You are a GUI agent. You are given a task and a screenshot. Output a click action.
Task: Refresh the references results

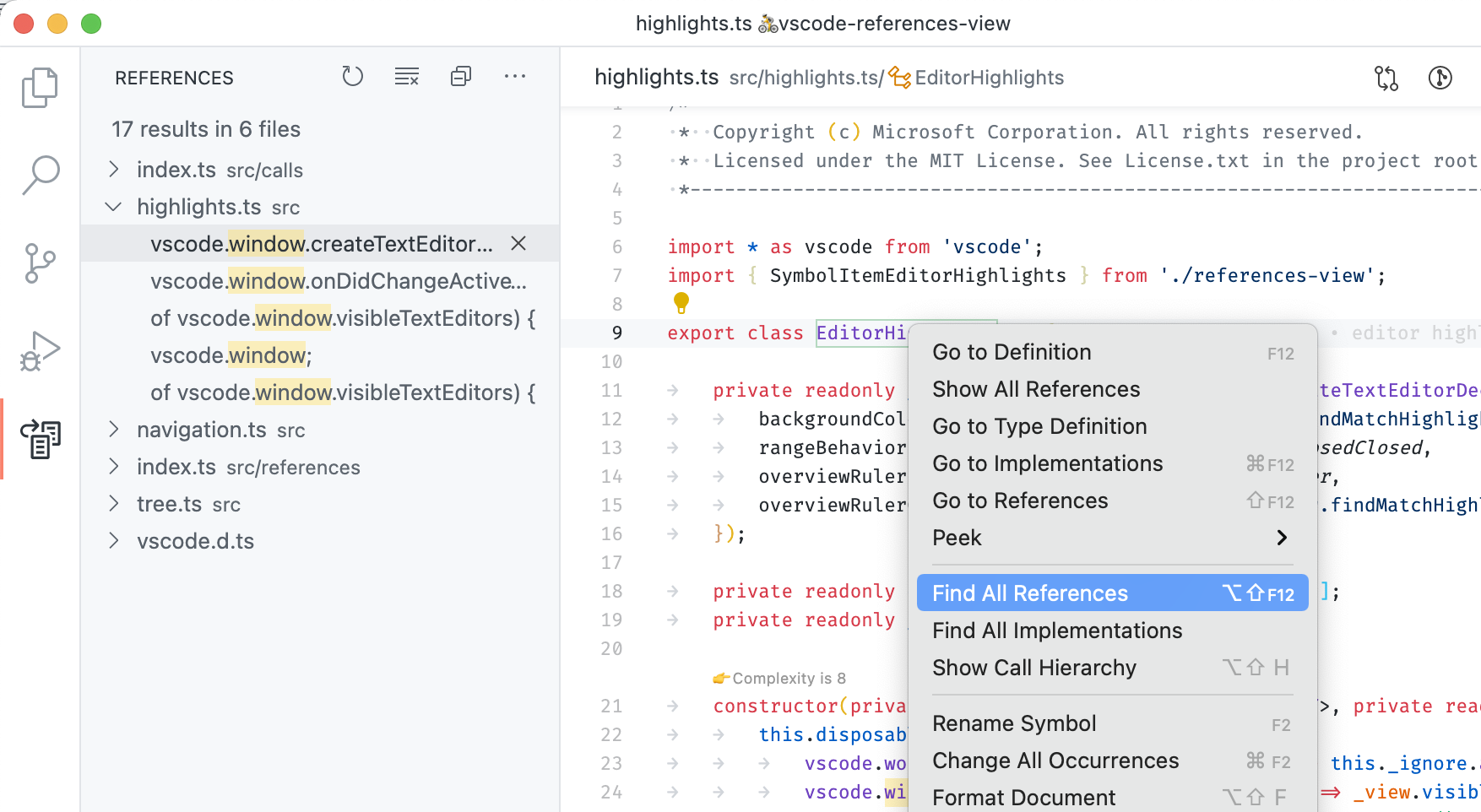point(352,77)
